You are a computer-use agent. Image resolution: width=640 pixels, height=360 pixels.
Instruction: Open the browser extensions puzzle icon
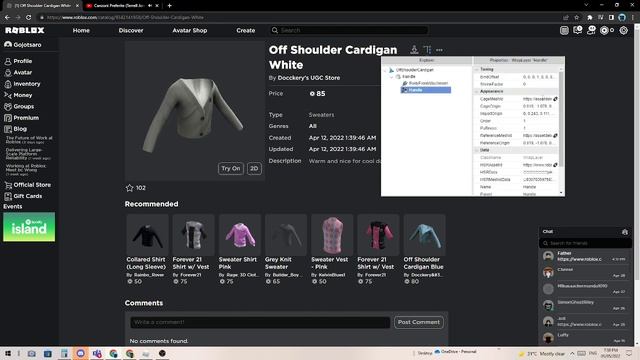[589, 18]
